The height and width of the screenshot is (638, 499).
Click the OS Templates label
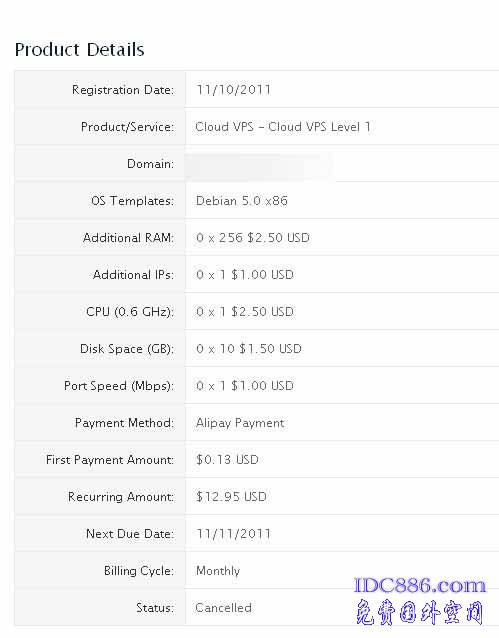tap(132, 201)
